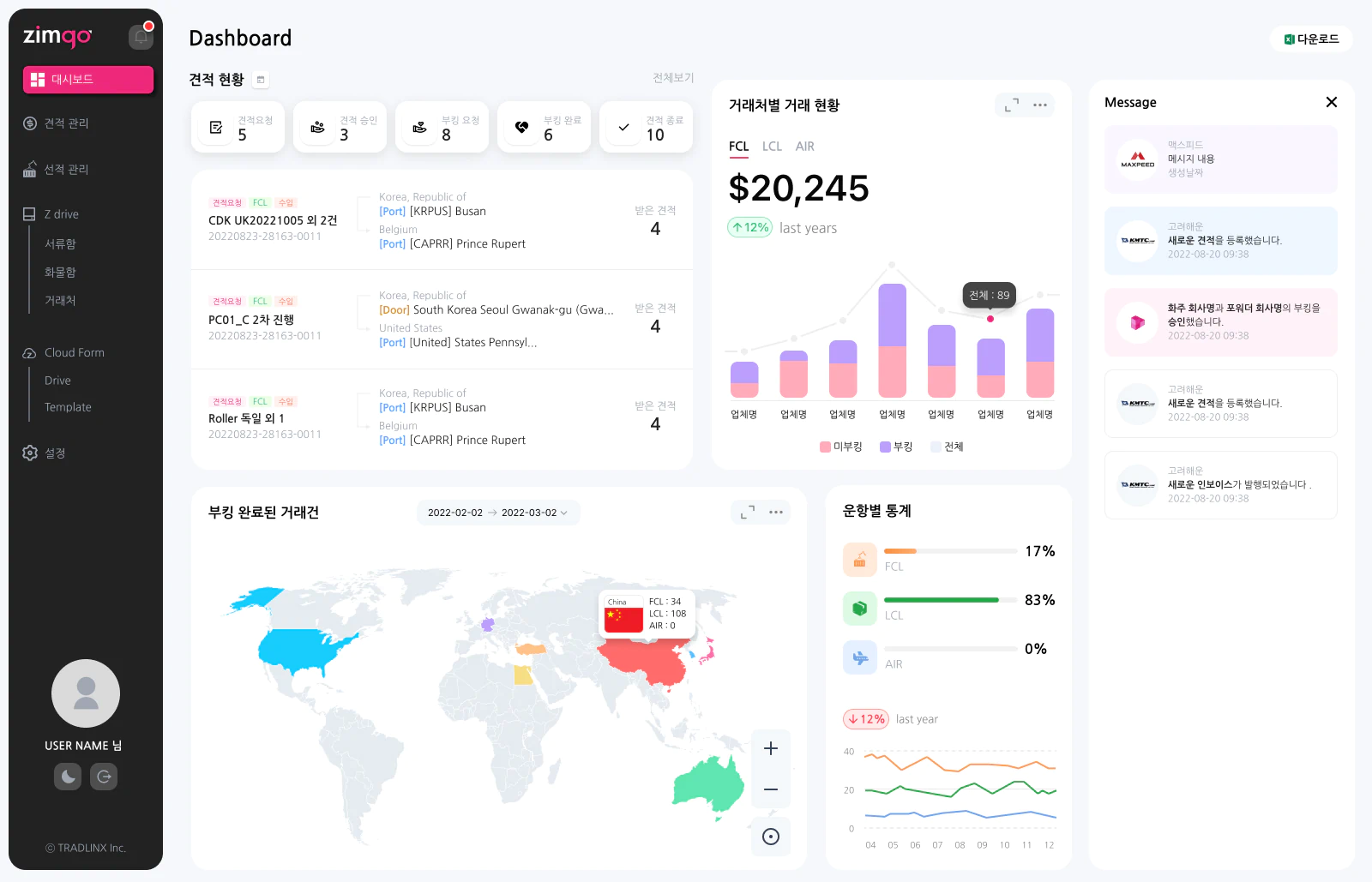Expand the Cloud Form section
Screen dimensions: 1372x882
[74, 352]
